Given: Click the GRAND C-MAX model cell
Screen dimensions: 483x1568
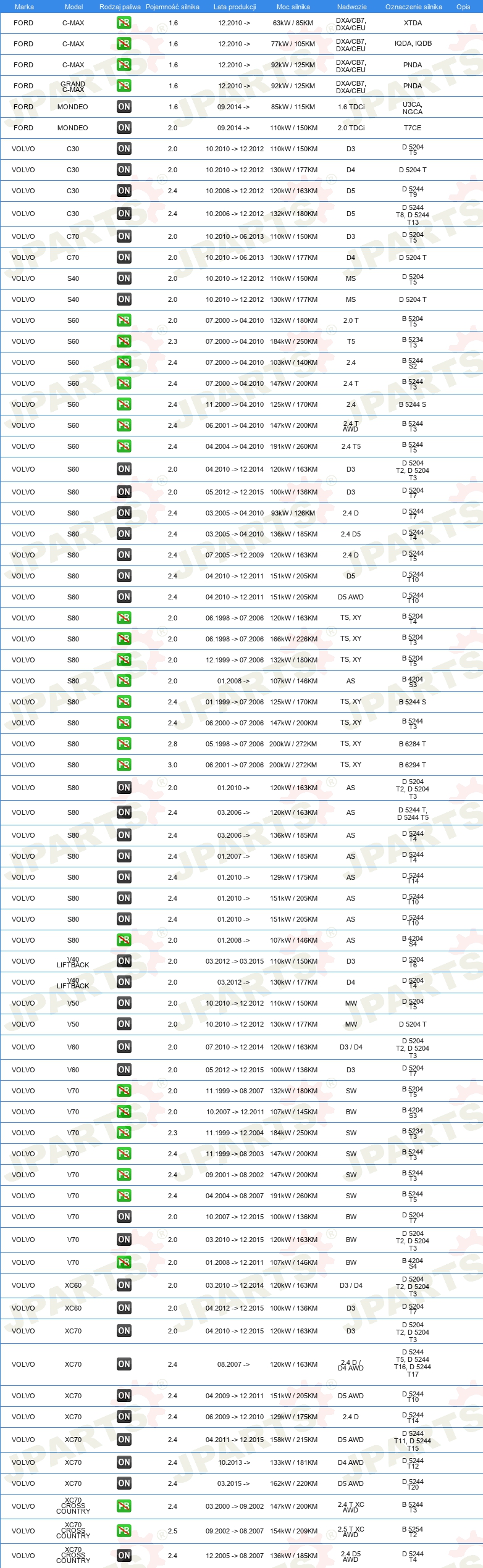Looking at the screenshot, I should (73, 86).
